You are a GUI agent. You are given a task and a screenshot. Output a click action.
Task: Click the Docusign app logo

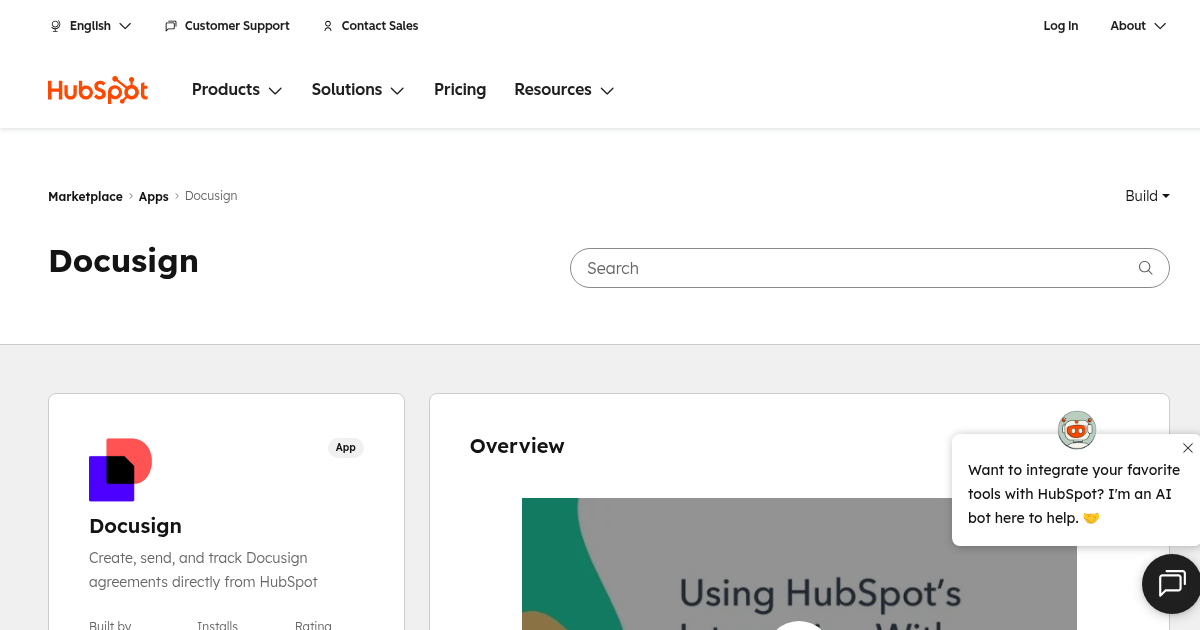point(120,470)
